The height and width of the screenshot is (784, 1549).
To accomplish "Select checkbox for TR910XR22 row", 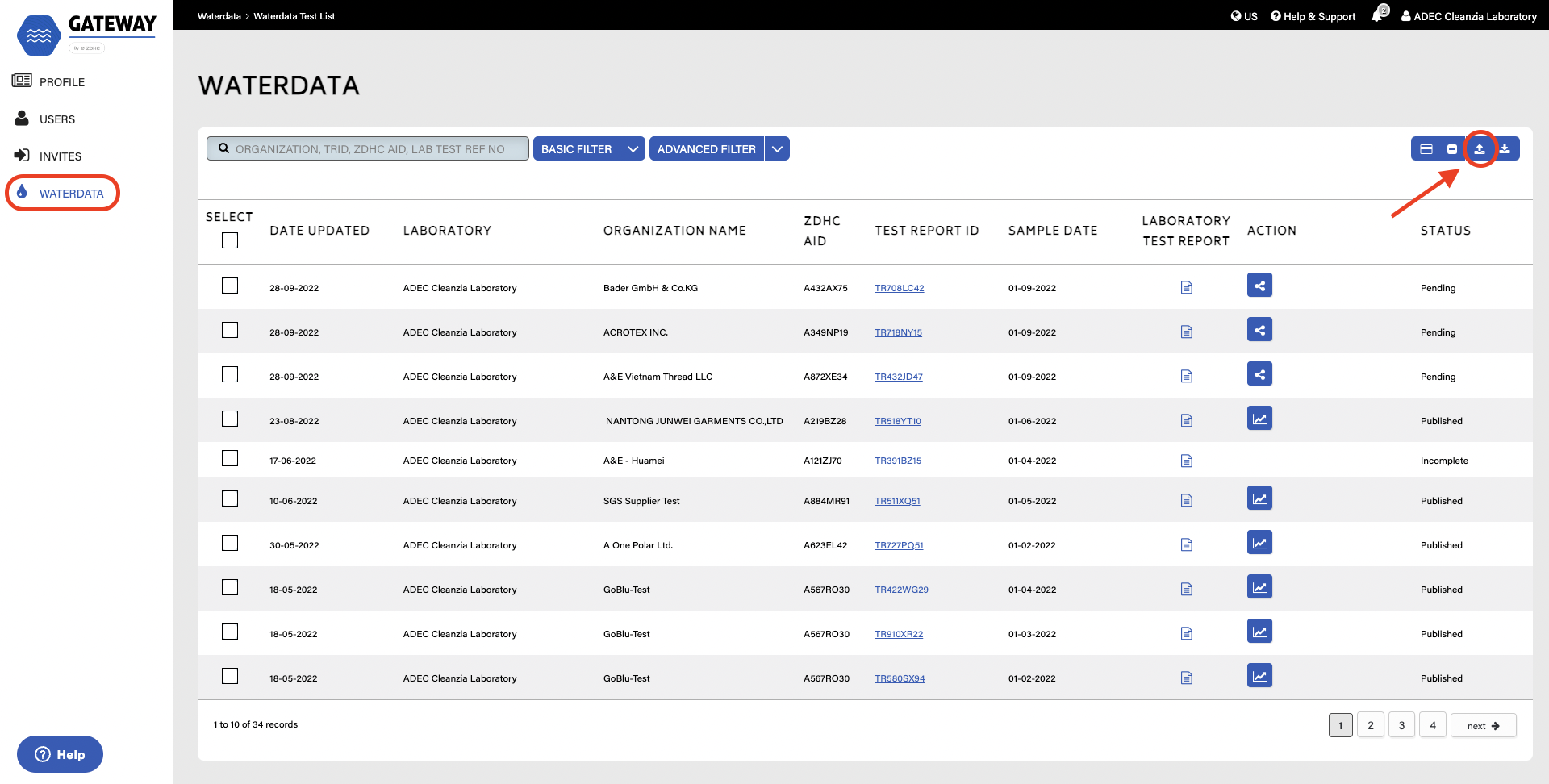I will coord(230,632).
